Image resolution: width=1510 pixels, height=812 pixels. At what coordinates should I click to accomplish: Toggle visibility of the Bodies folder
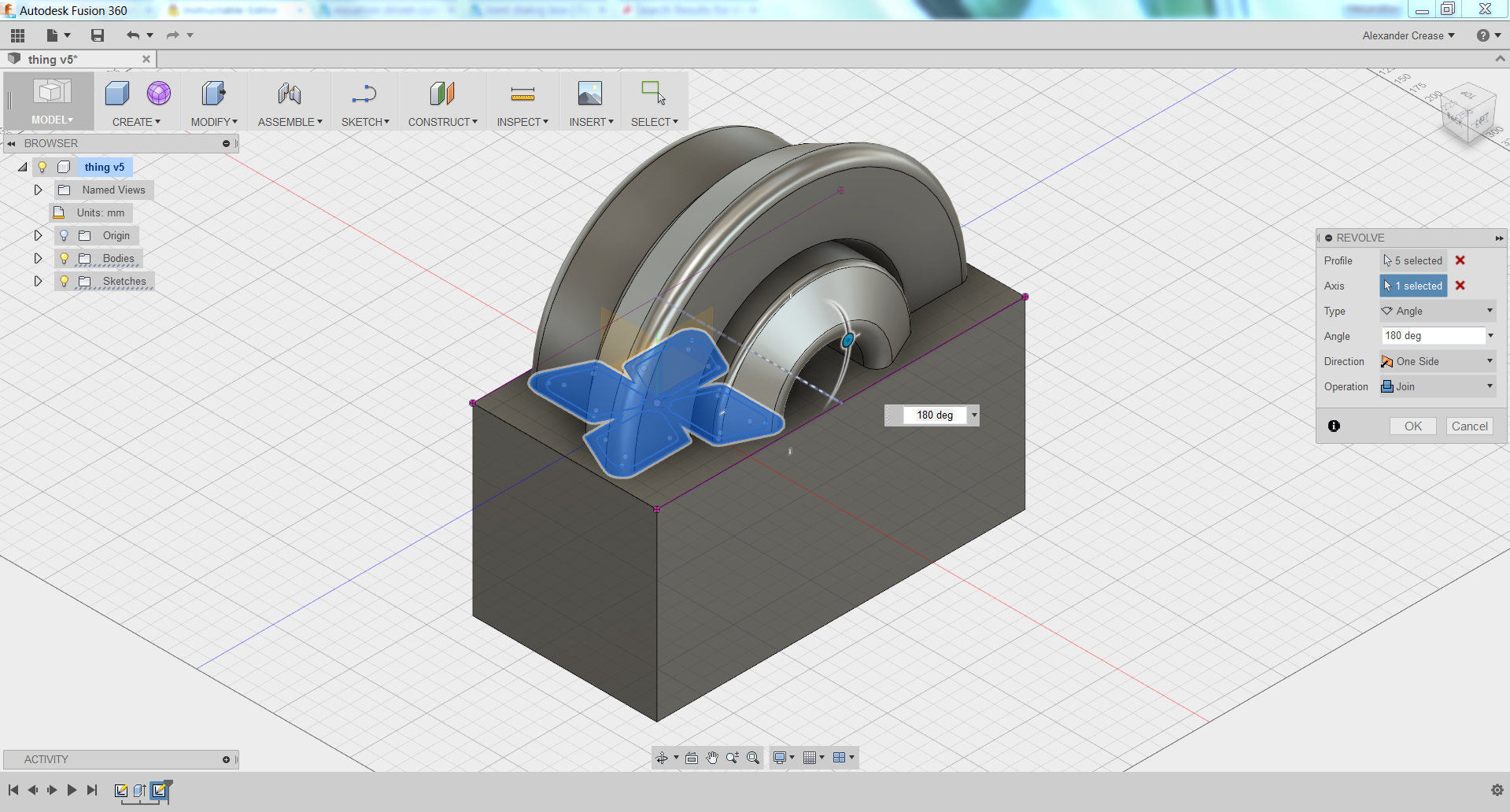[64, 258]
